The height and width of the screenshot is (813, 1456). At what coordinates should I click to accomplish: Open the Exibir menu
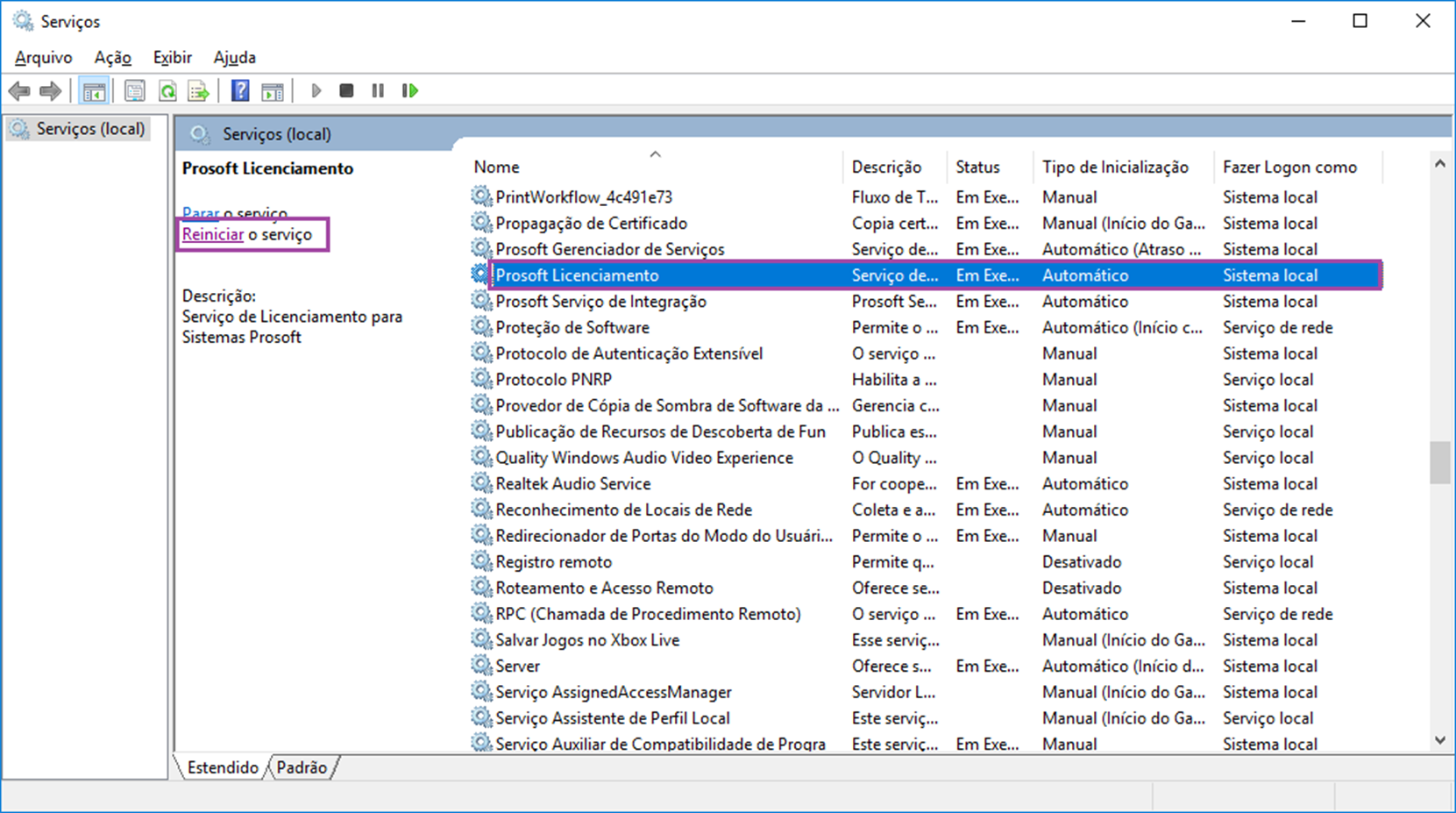pyautogui.click(x=173, y=58)
